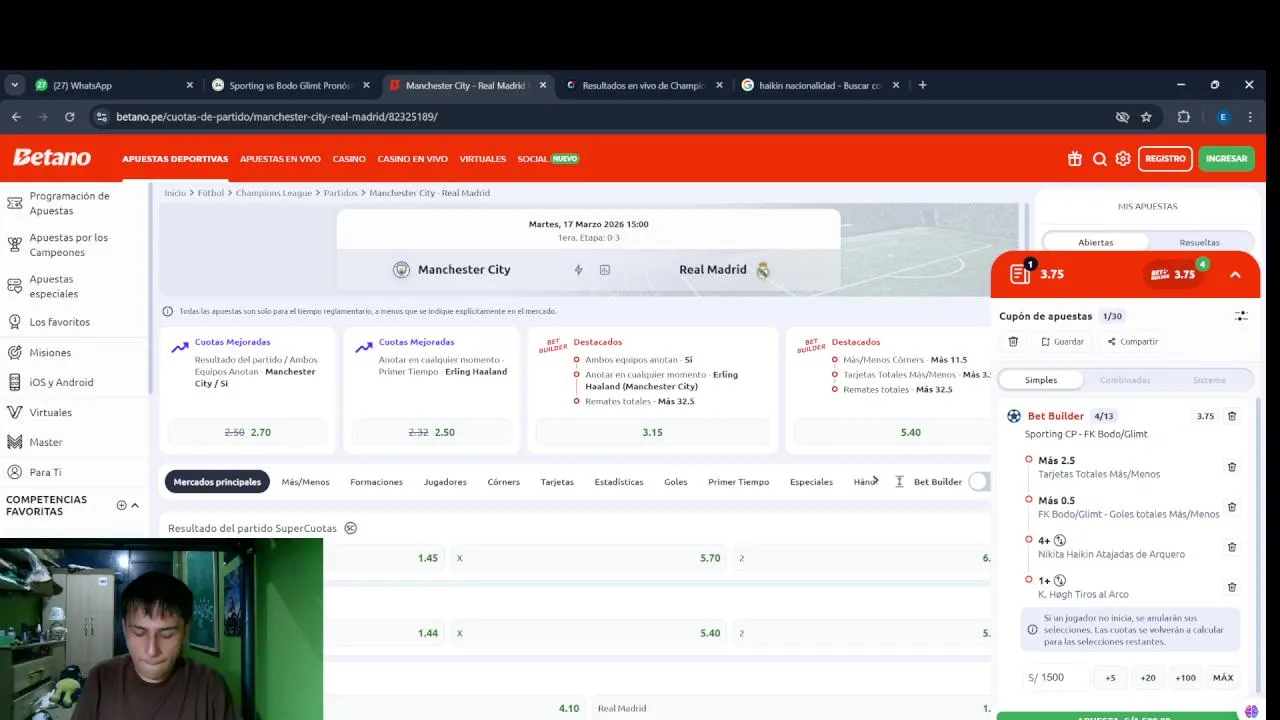Click the SuperCuotas SC info icon
The height and width of the screenshot is (720, 1280).
tap(350, 528)
